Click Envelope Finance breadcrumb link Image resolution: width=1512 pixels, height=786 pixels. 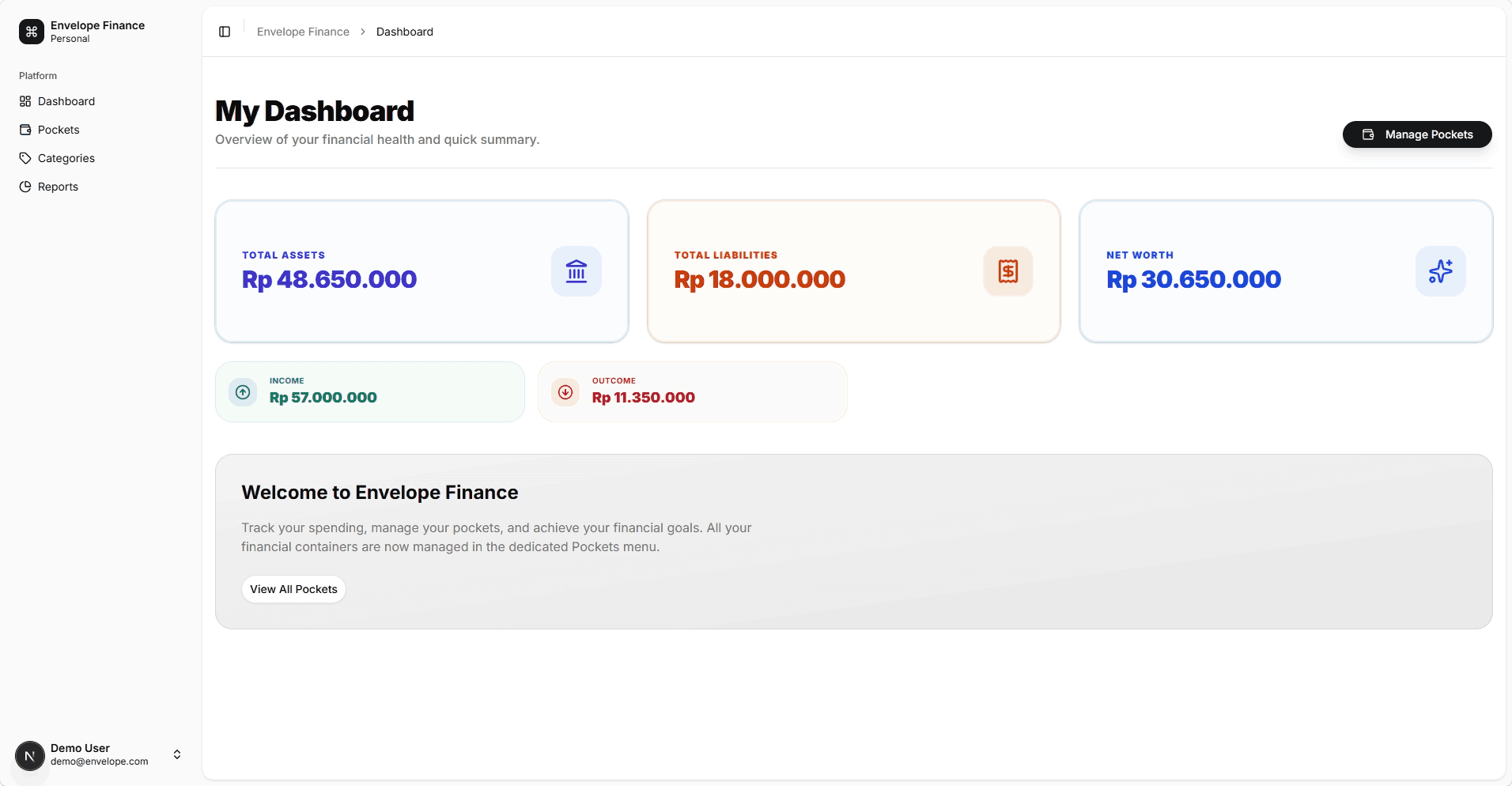click(303, 32)
